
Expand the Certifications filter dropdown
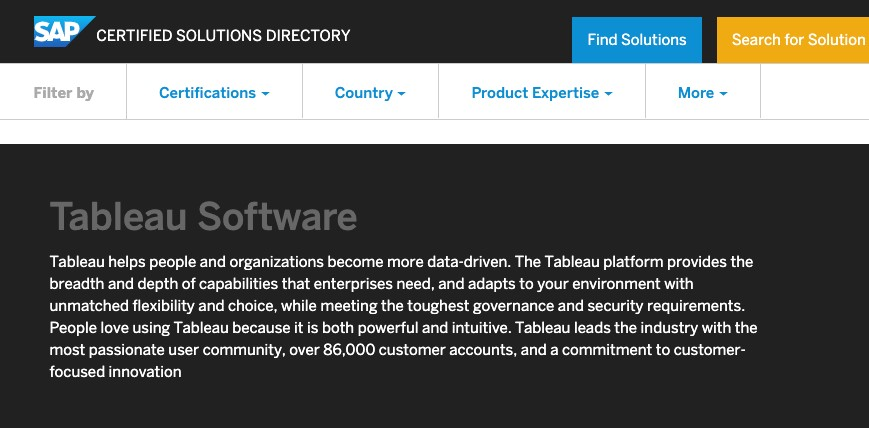pyautogui.click(x=214, y=93)
